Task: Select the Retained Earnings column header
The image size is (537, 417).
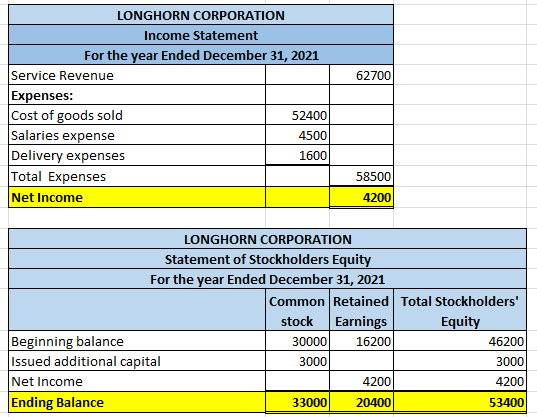Action: coord(361,310)
